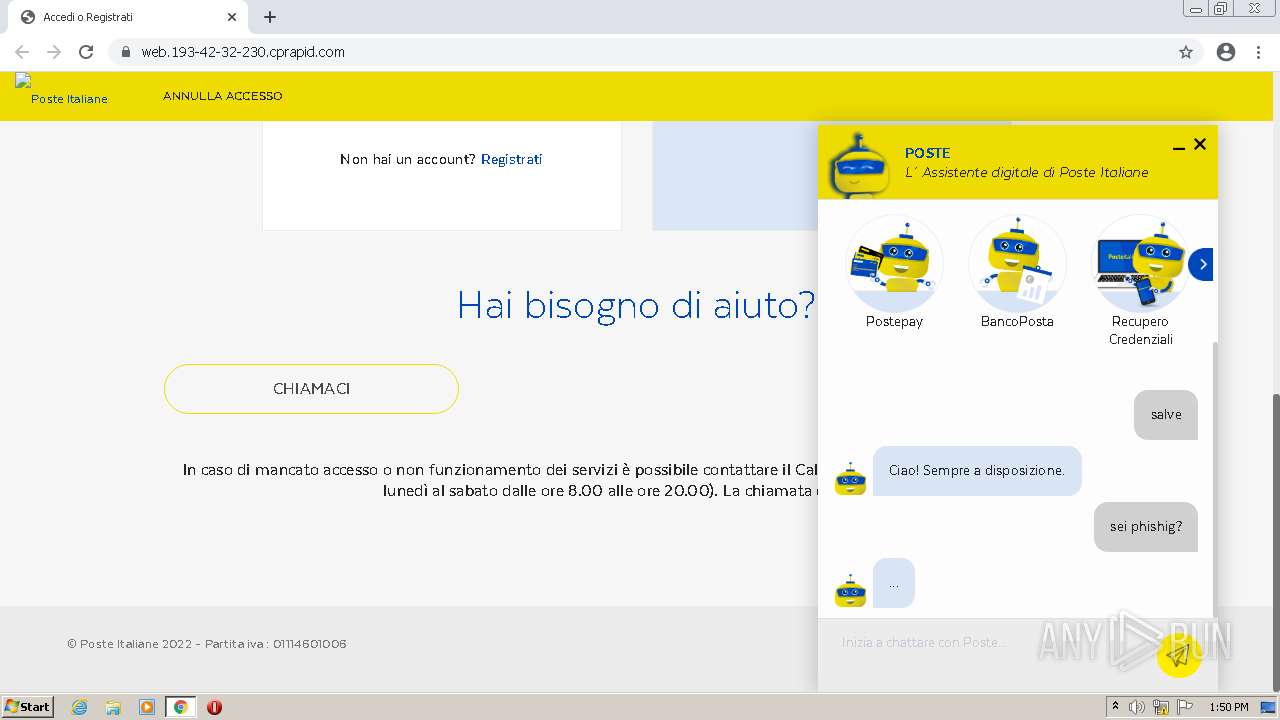This screenshot has height=720, width=1280.
Task: Open a new browser tab
Action: [270, 17]
